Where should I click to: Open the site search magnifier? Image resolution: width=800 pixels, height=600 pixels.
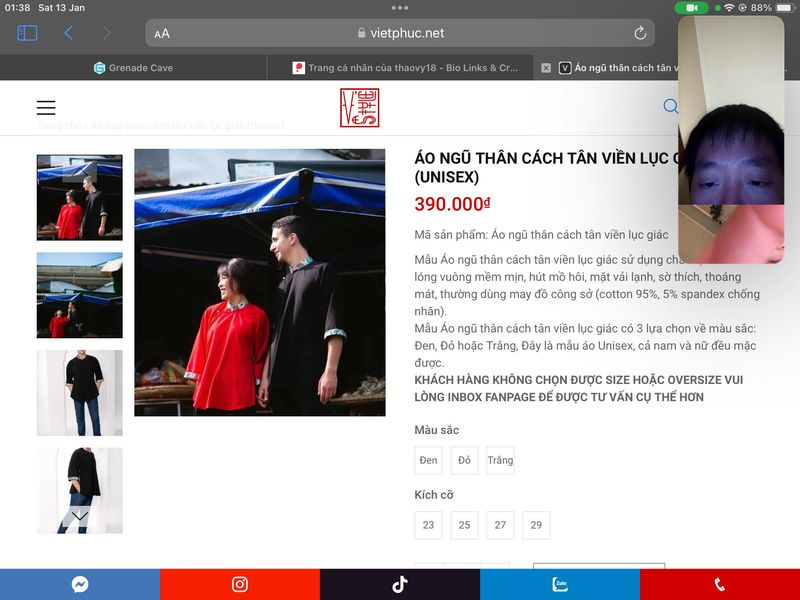[670, 107]
